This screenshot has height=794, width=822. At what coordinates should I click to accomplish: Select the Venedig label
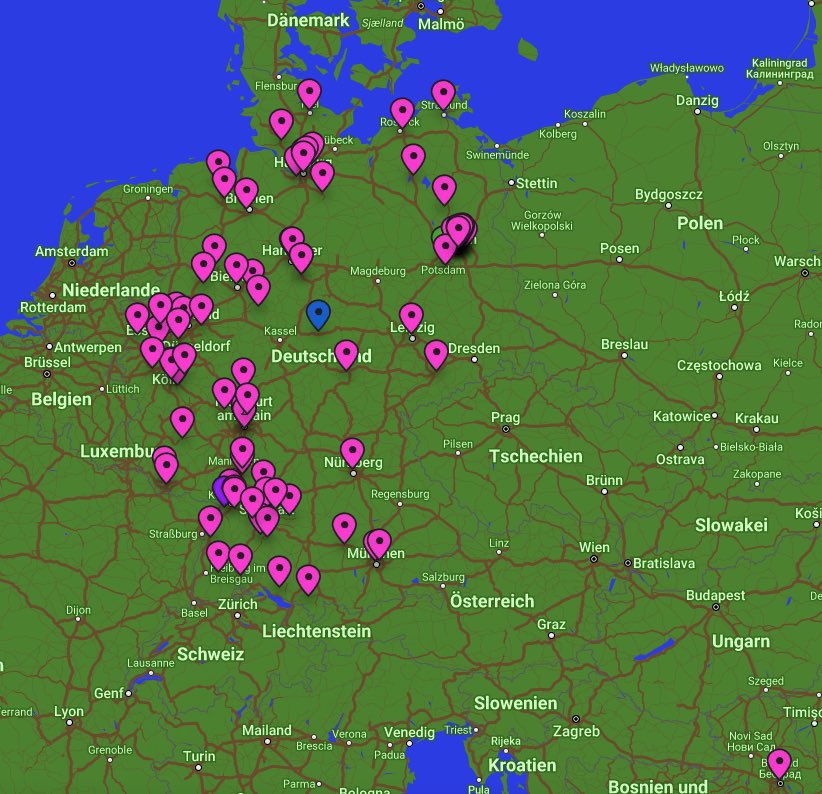[x=409, y=732]
